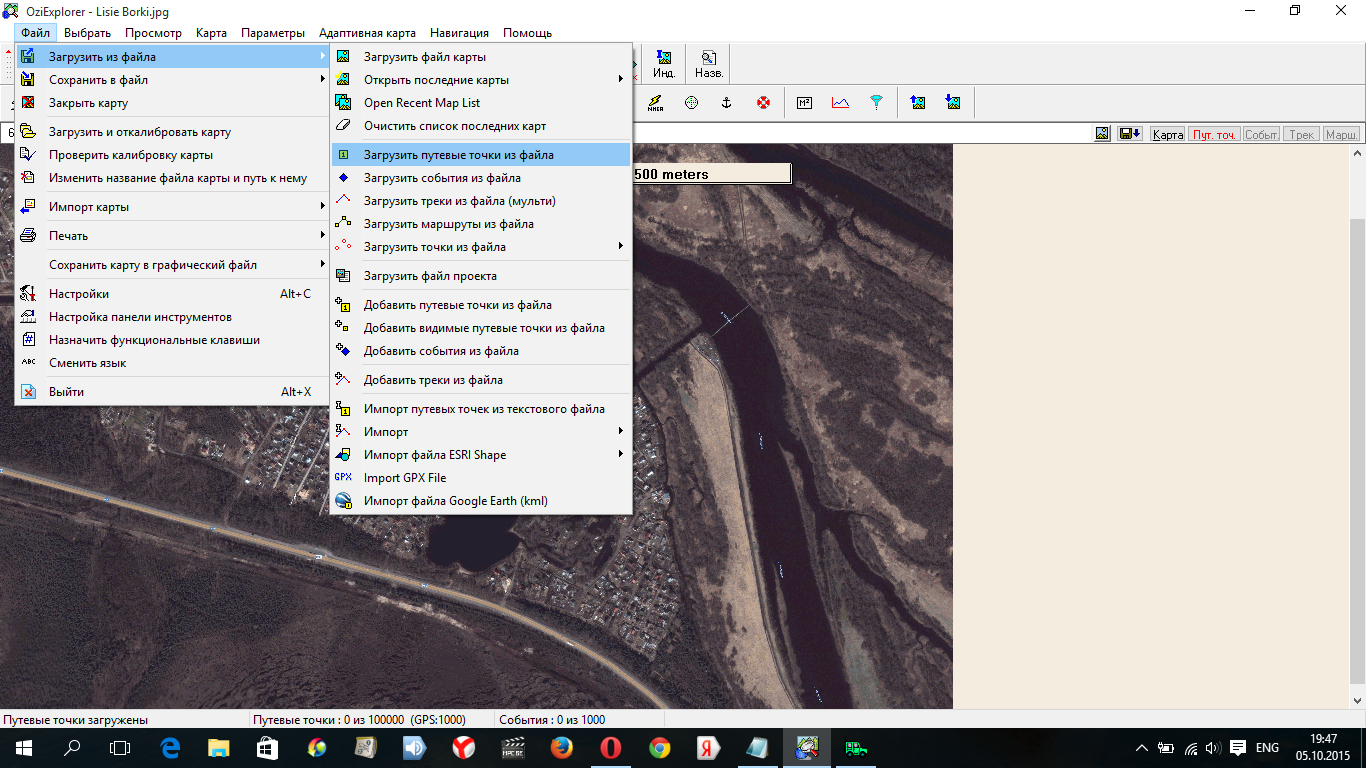Click the anchor icon in toolbar
This screenshot has width=1366, height=768.
727,102
